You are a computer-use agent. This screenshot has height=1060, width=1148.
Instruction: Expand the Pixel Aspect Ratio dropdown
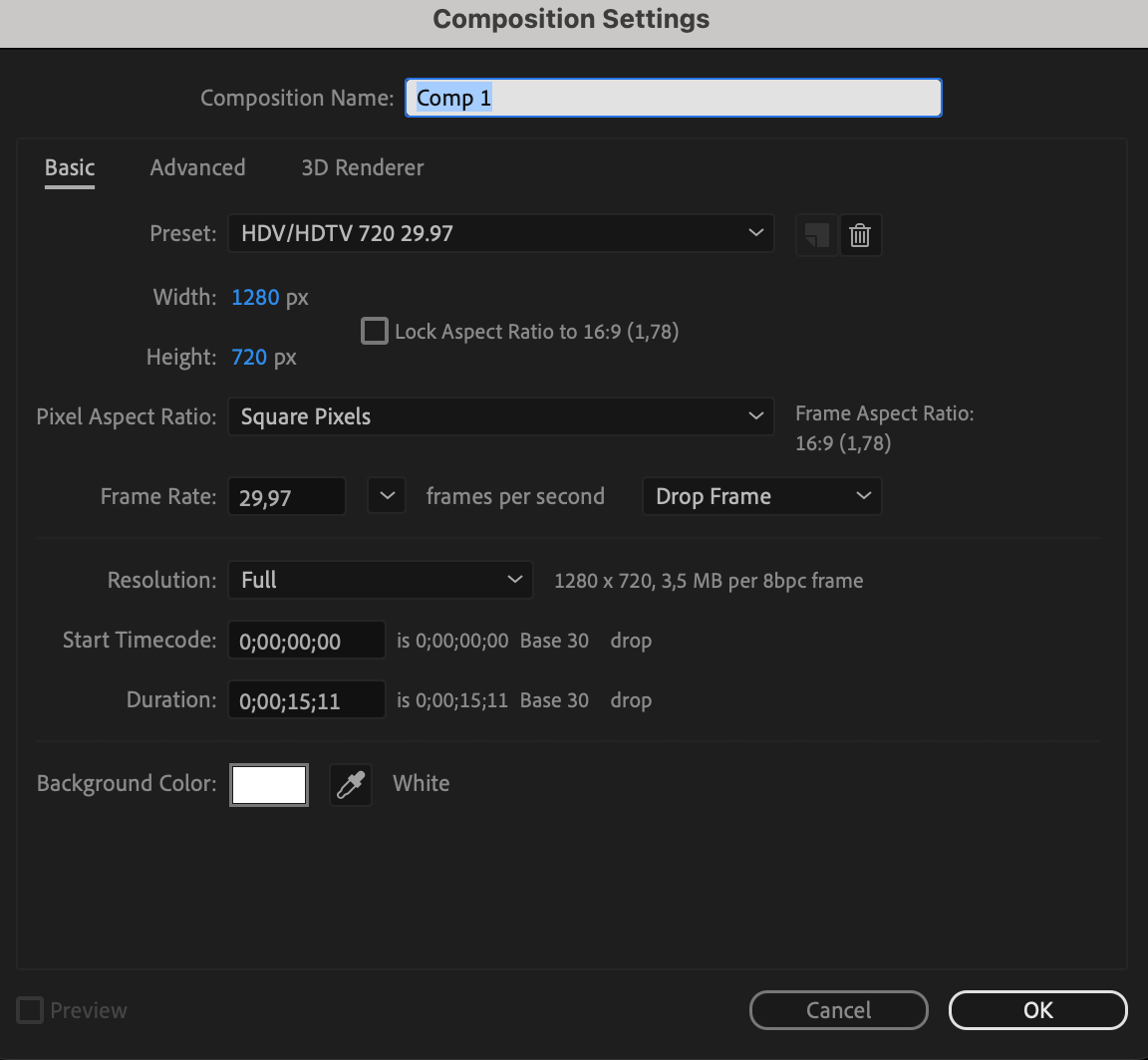(x=500, y=416)
